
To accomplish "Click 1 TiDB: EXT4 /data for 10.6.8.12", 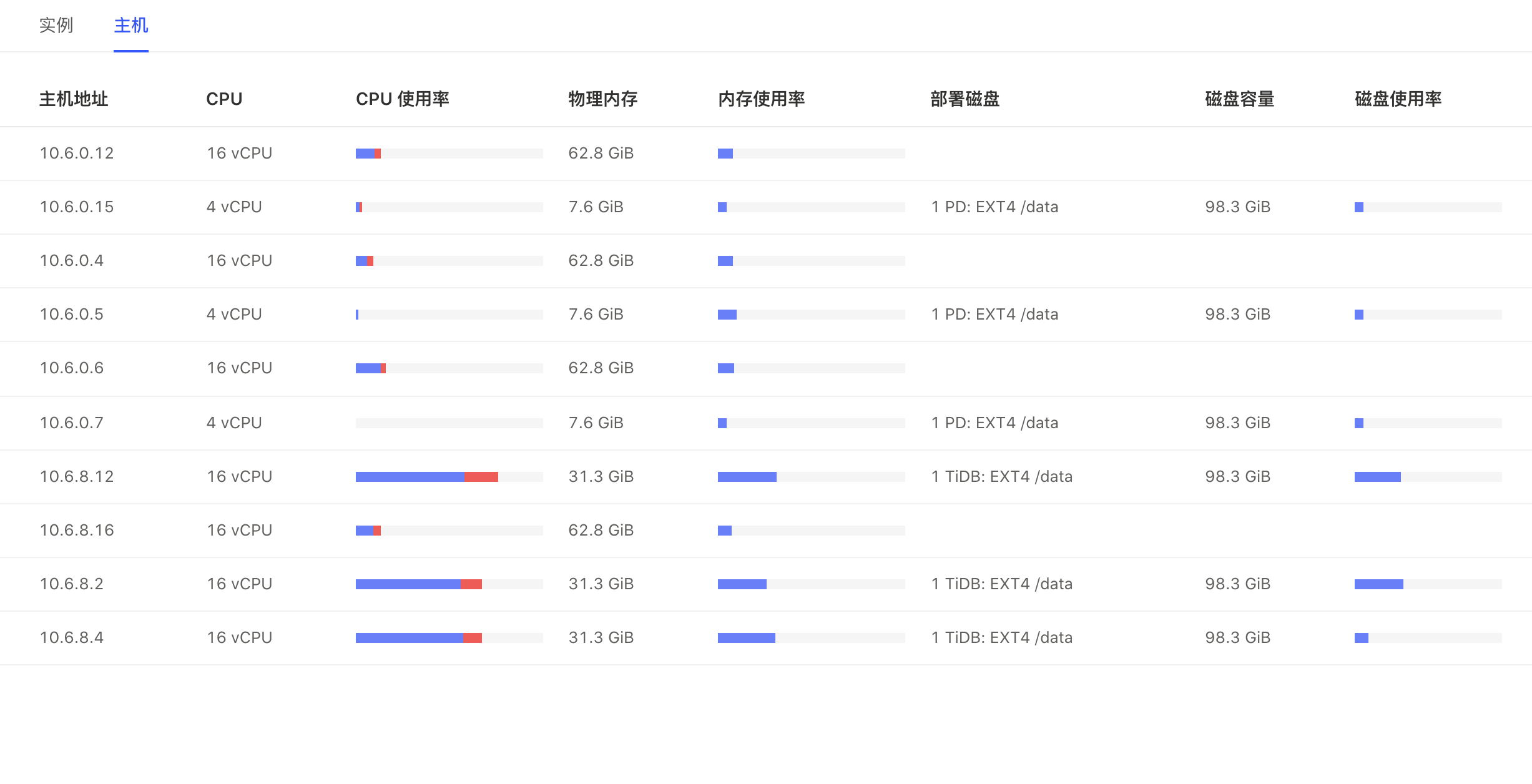I will pos(1001,477).
